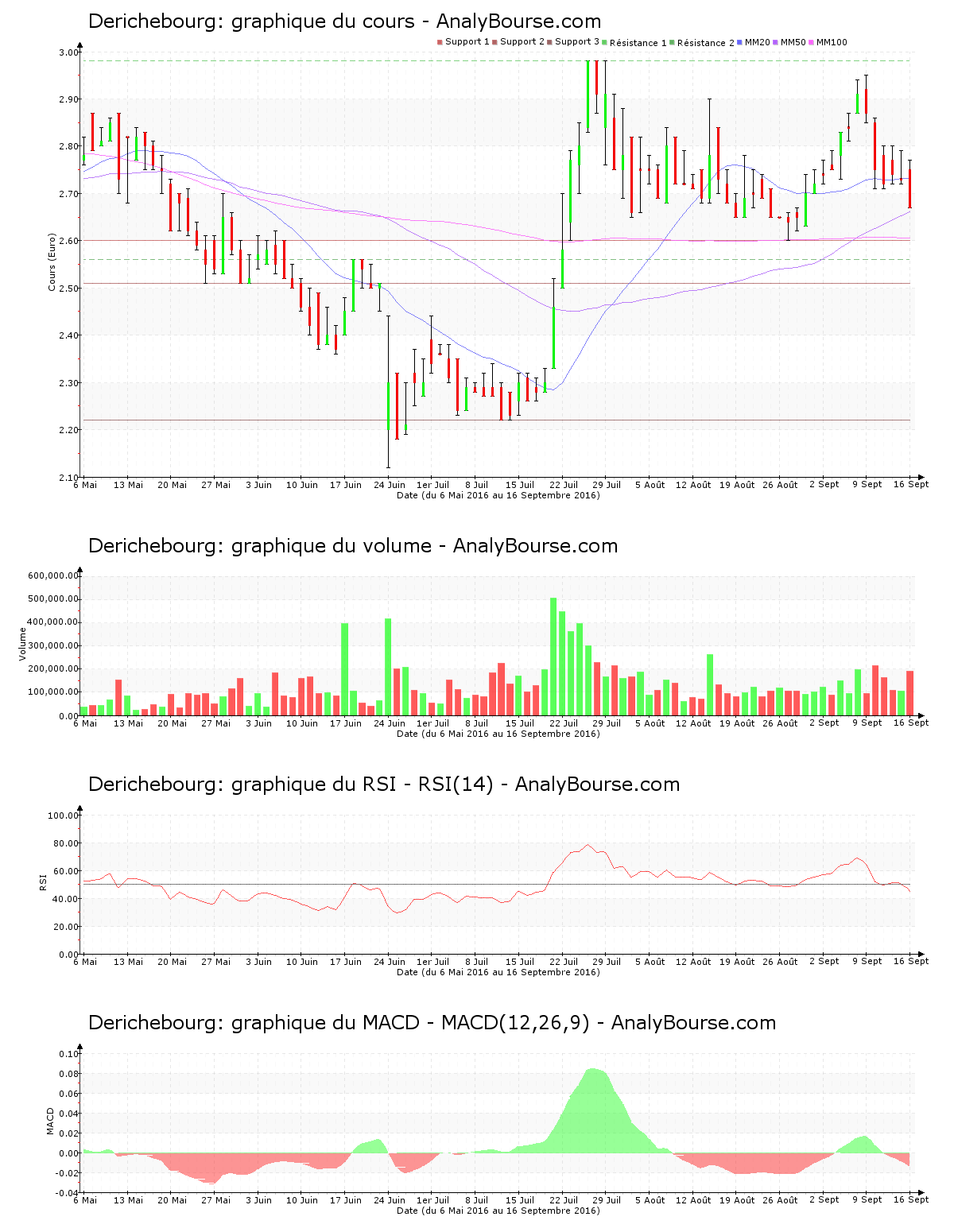Image resolution: width=954 pixels, height=1232 pixels.
Task: Click the 400,000.00 volume axis value
Action: point(53,622)
